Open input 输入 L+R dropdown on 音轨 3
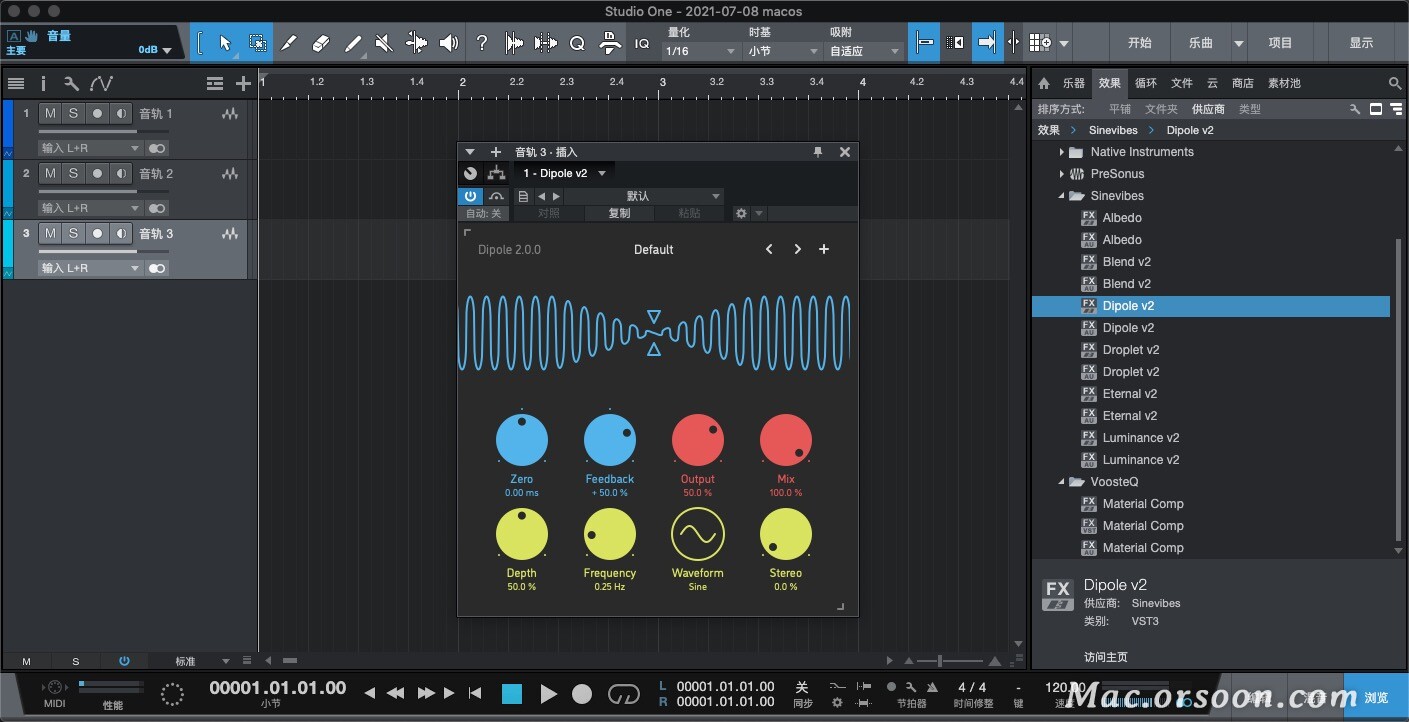 91,268
